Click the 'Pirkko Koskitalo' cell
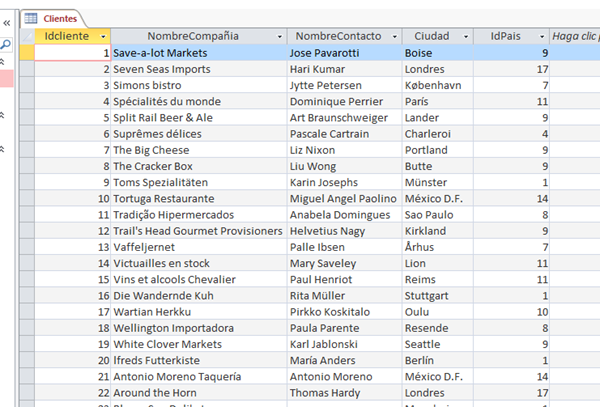The width and height of the screenshot is (600, 407). pos(345,312)
